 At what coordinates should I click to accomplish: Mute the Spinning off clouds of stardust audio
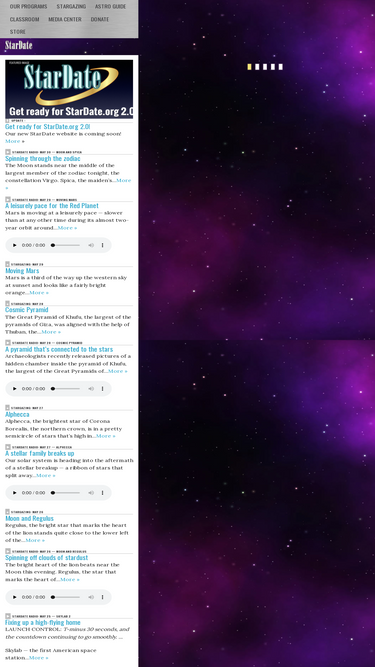91,597
